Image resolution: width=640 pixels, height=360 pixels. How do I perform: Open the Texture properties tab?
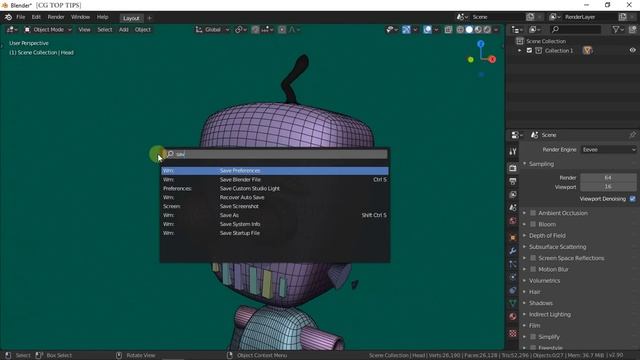tap(513, 333)
